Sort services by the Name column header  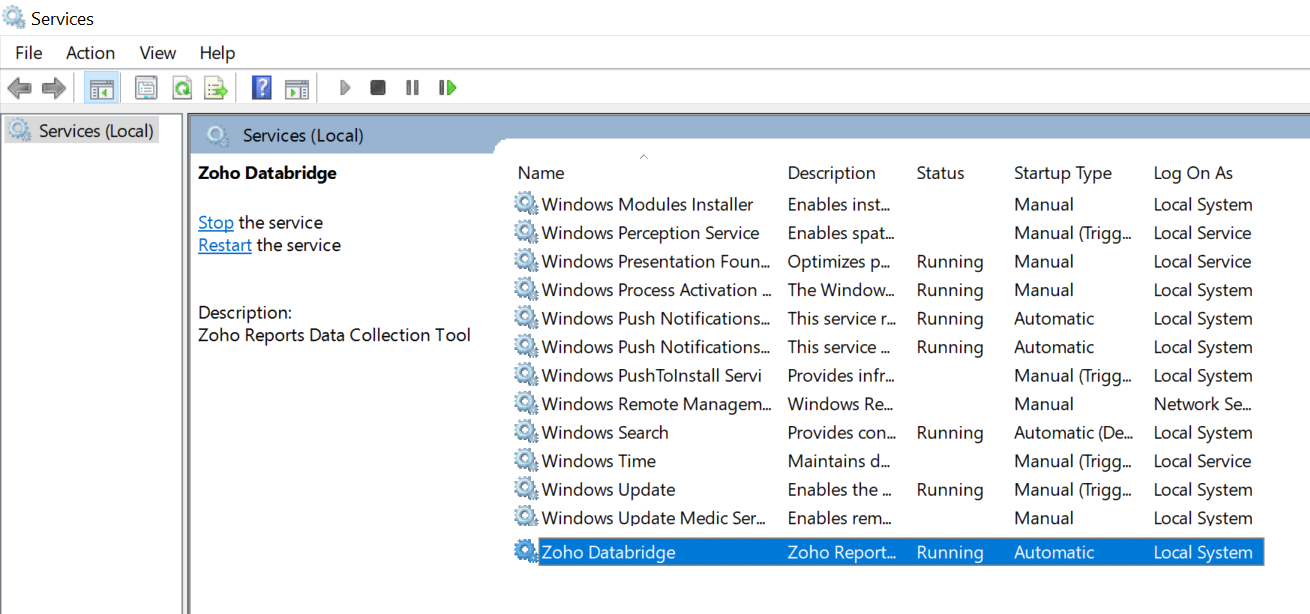541,173
